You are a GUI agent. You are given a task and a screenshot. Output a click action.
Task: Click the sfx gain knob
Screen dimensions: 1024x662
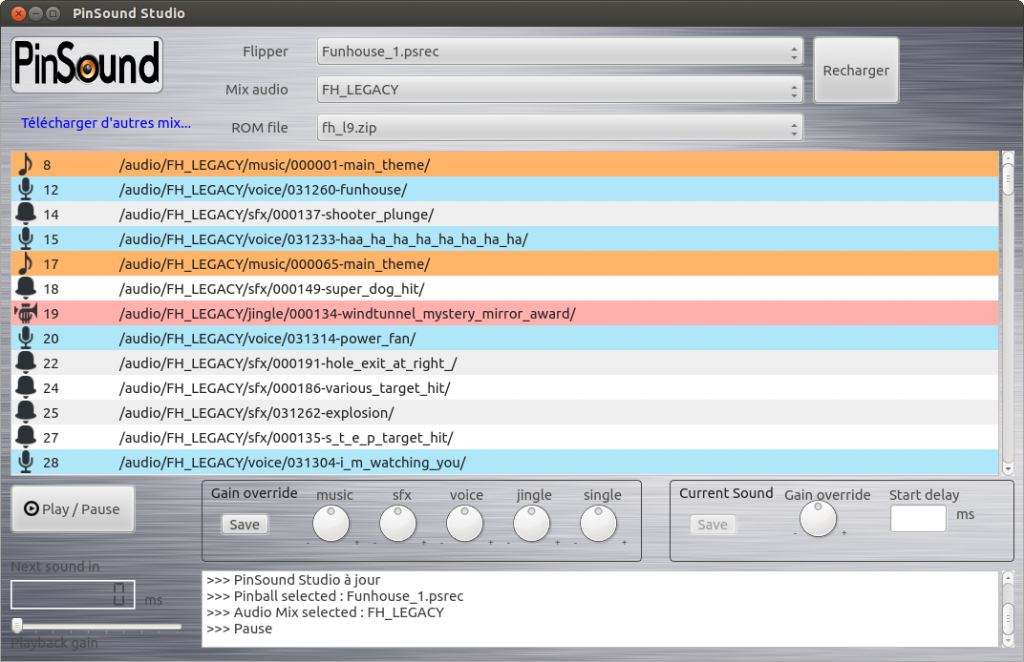pyautogui.click(x=398, y=523)
